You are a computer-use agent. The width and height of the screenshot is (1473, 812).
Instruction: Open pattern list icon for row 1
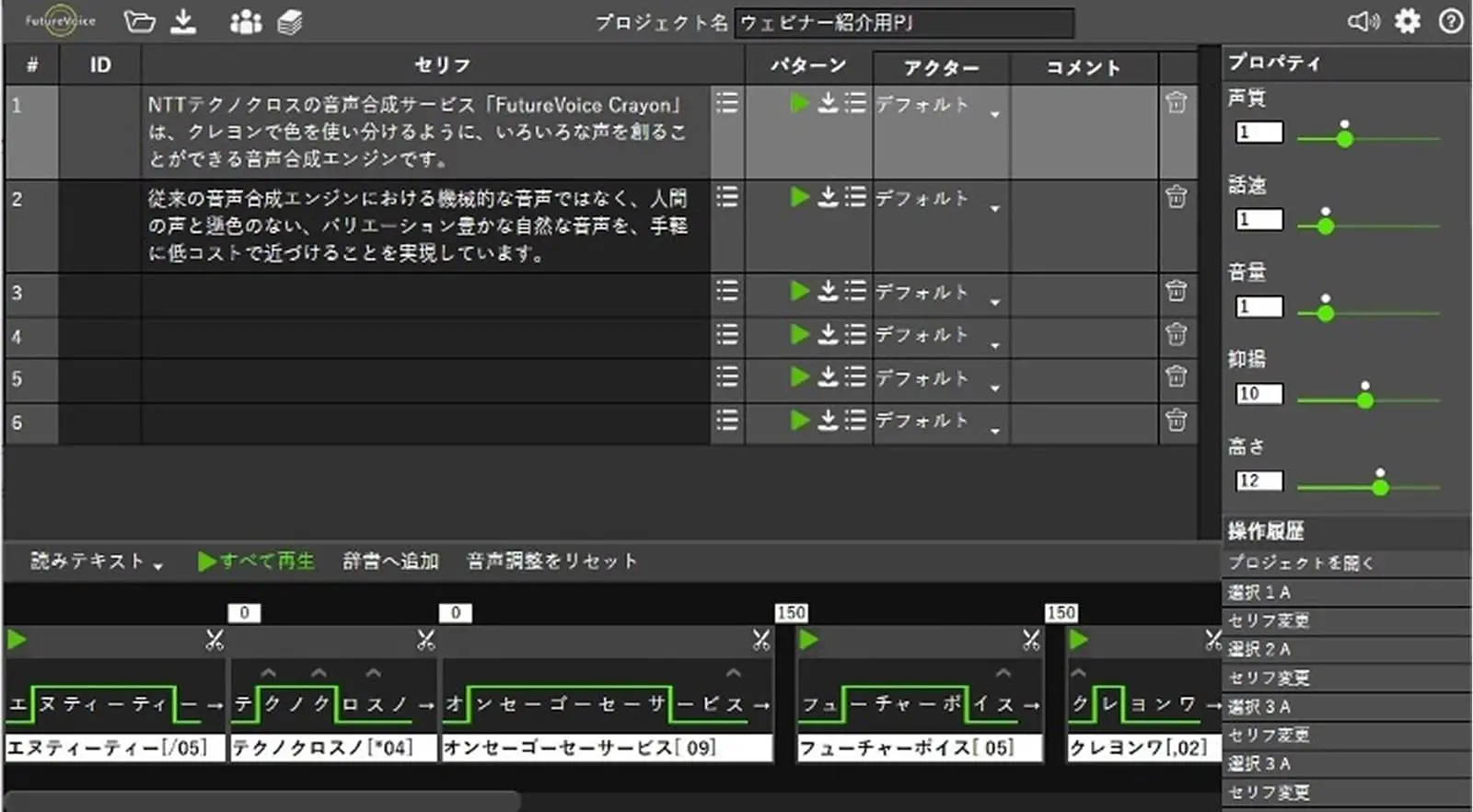click(855, 102)
